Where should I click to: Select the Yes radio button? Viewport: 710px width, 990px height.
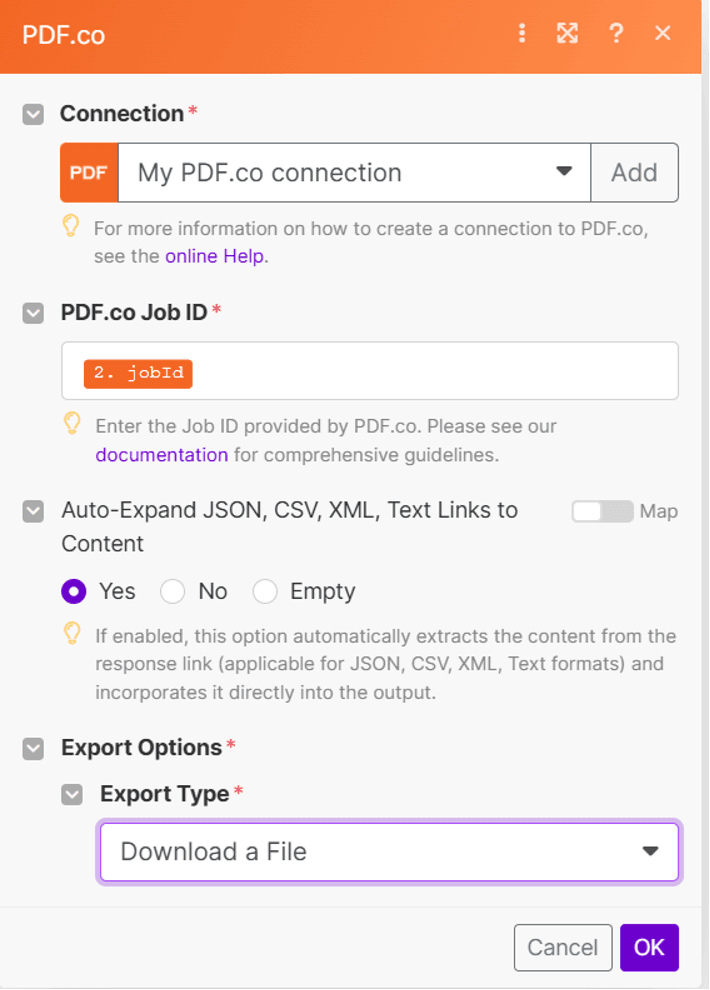click(x=74, y=591)
